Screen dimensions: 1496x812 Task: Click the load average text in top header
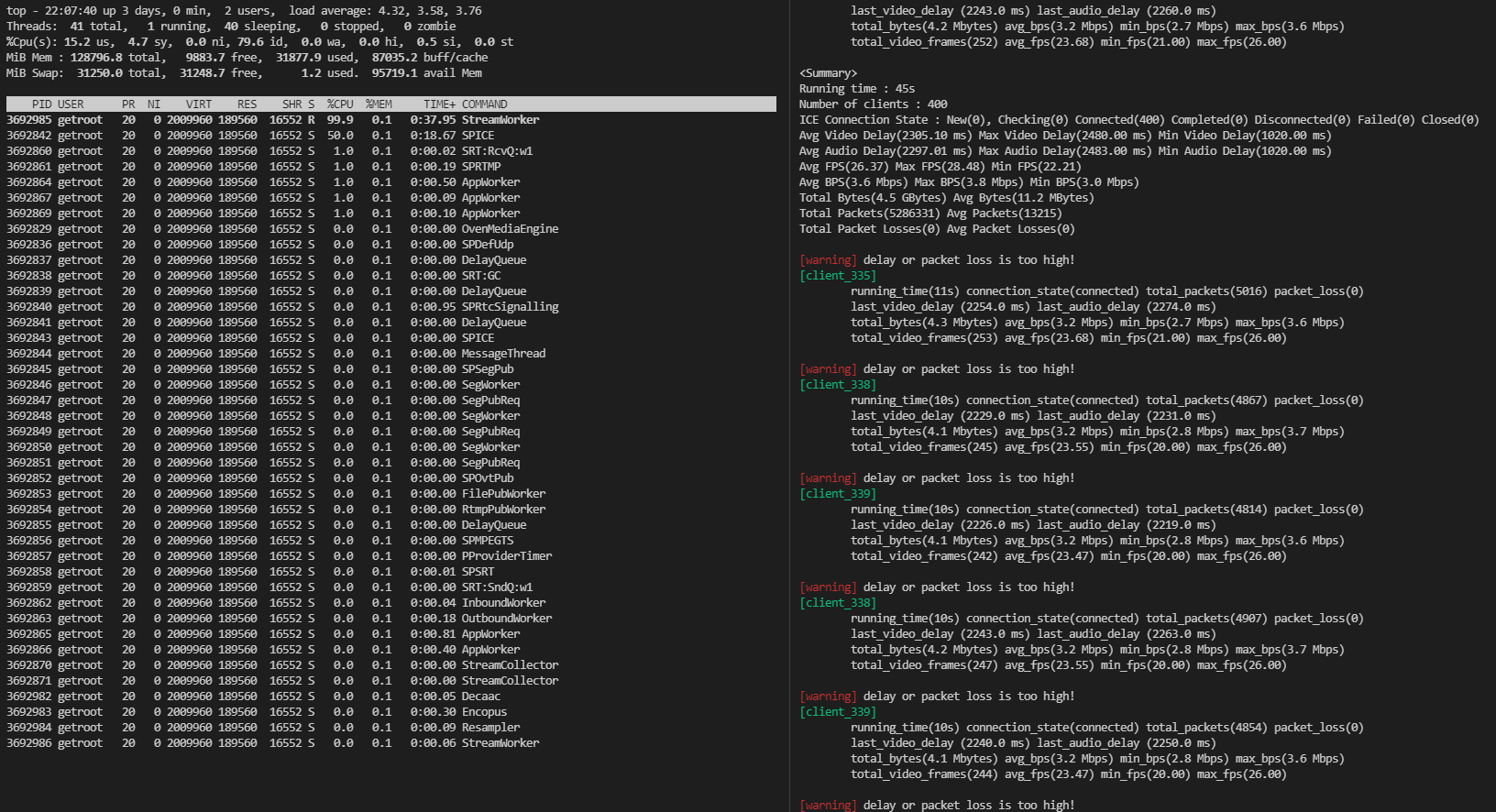point(385,11)
